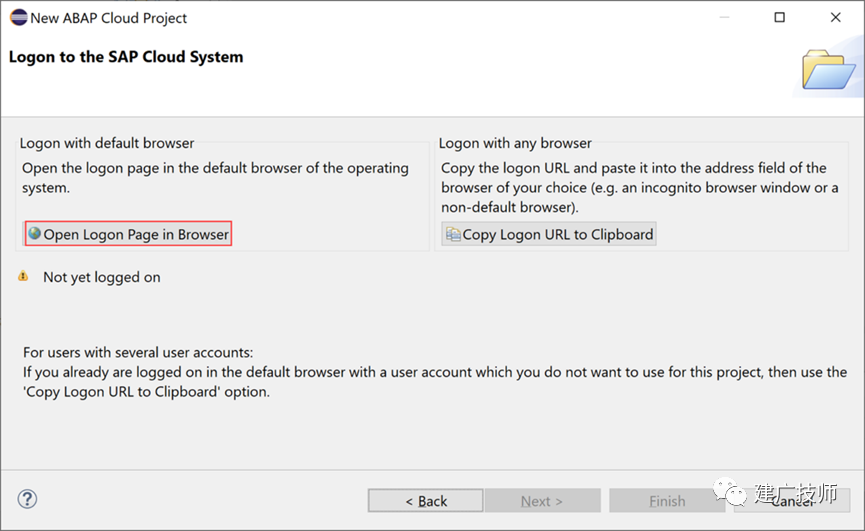
Task: Click the greyed-out Next button
Action: (x=542, y=501)
